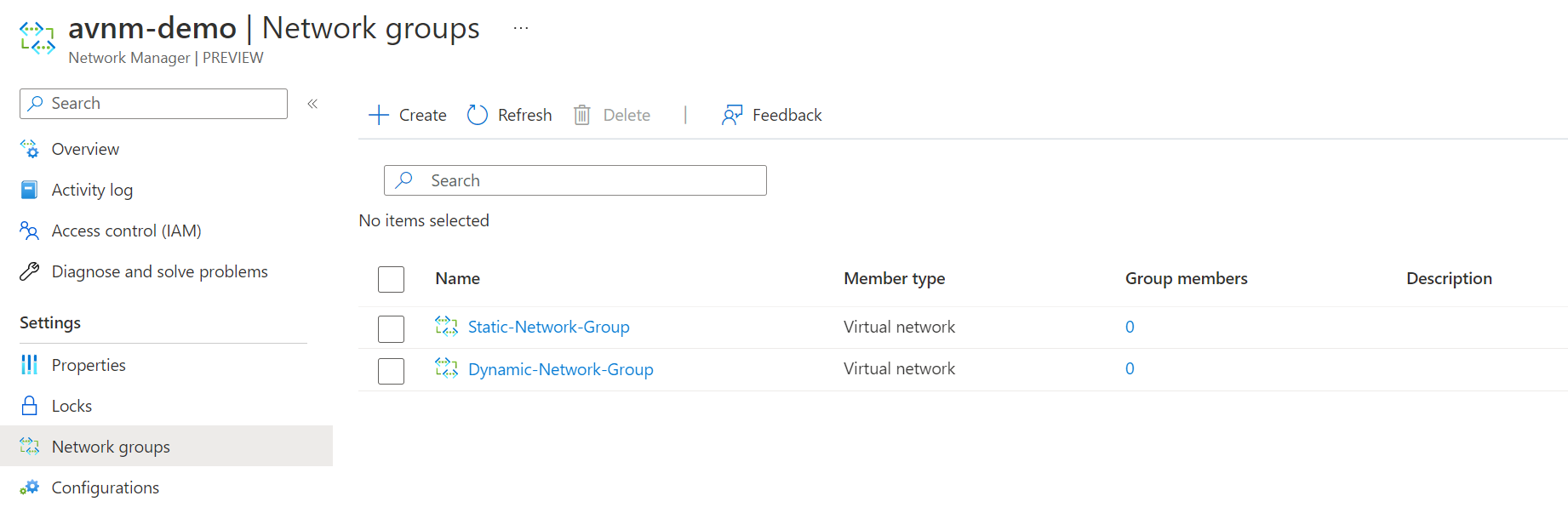Click 'Virtual network' in Static-Network-Group row
Image resolution: width=1568 pixels, height=513 pixels.
coord(900,327)
